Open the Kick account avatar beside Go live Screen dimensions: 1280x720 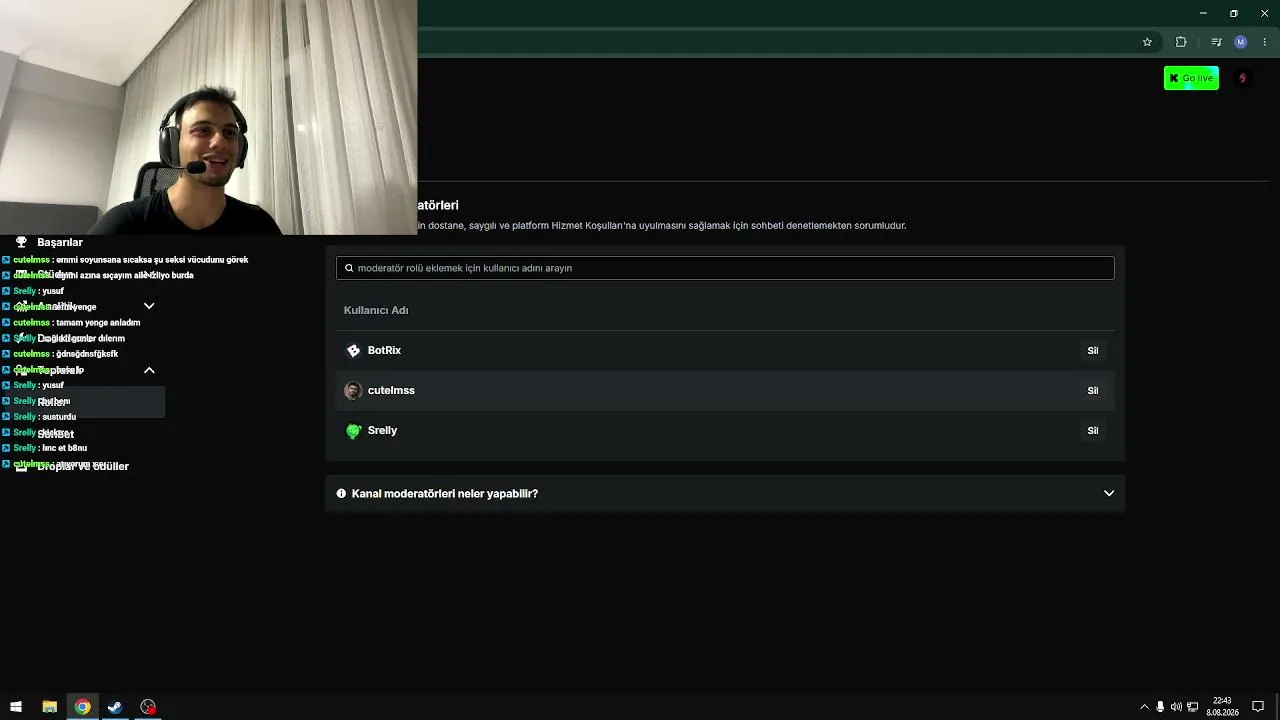1242,78
